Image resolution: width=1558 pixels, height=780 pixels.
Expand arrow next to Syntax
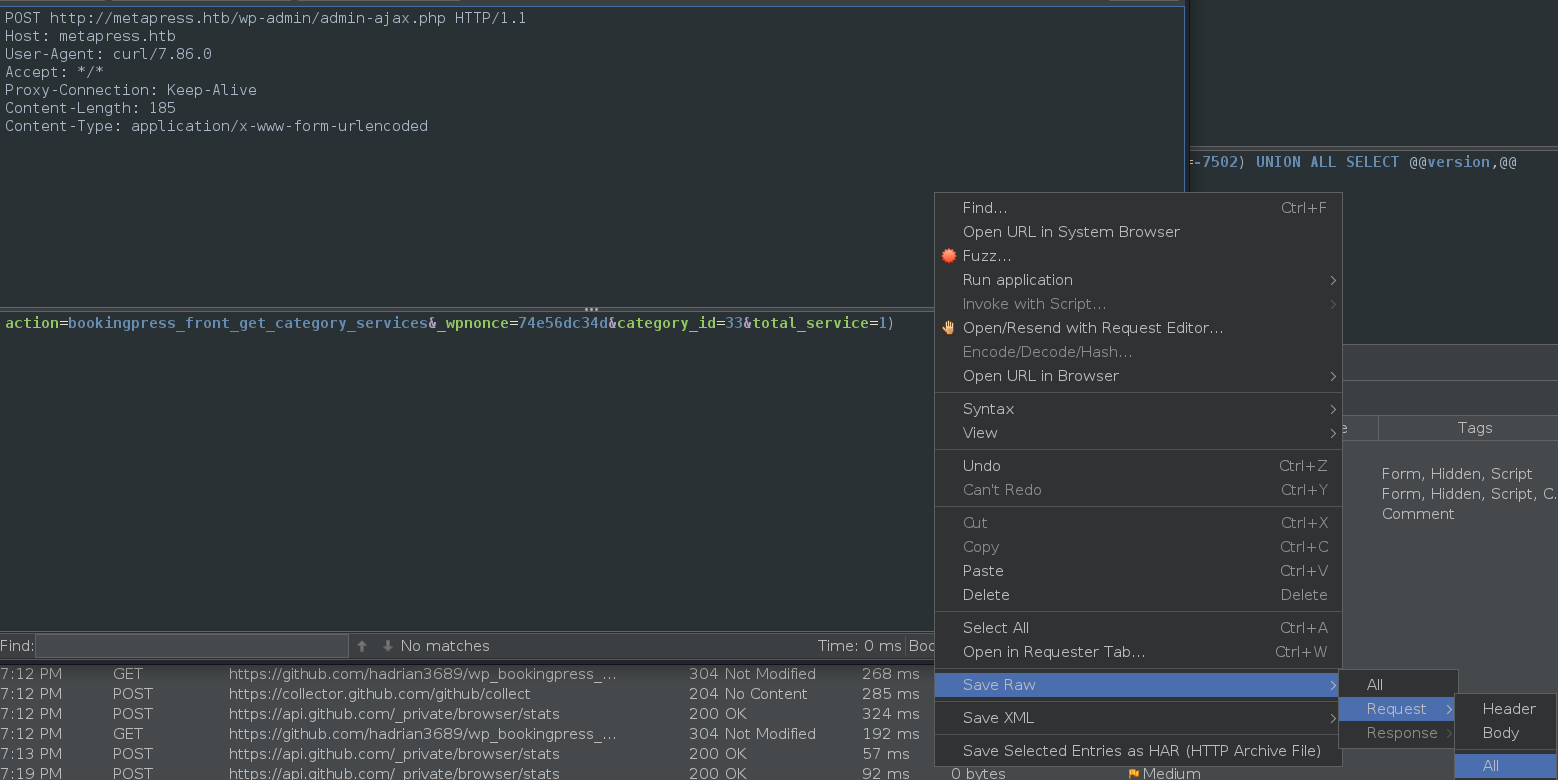(1333, 409)
